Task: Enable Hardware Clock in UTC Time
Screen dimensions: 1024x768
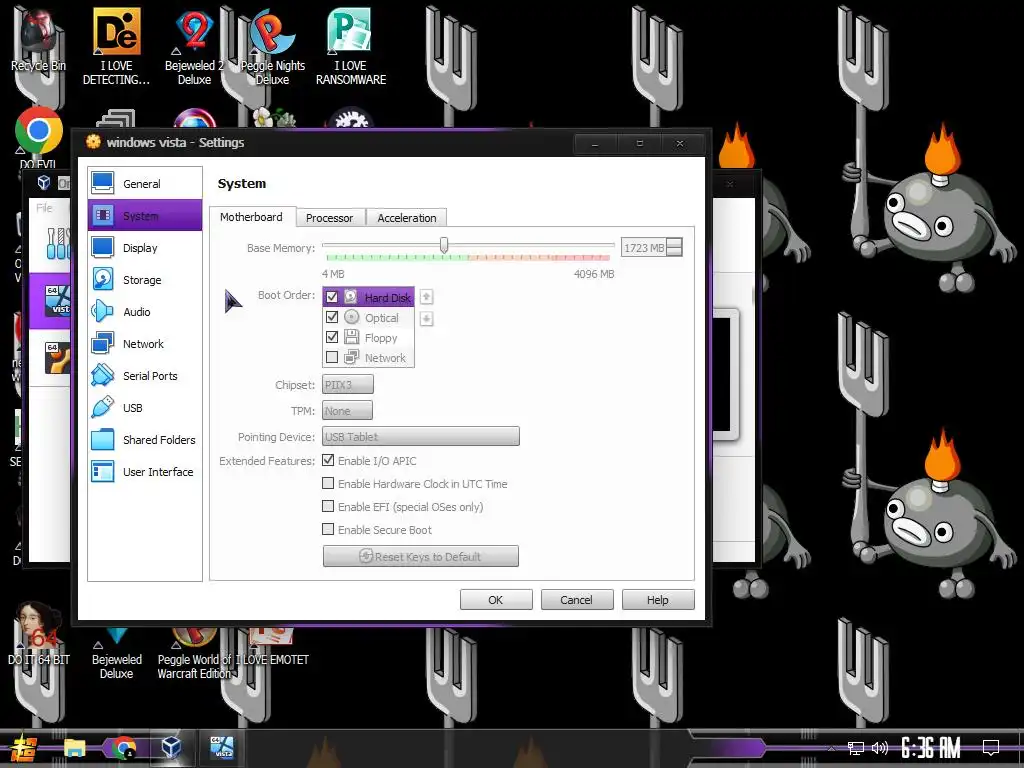Action: 328,483
